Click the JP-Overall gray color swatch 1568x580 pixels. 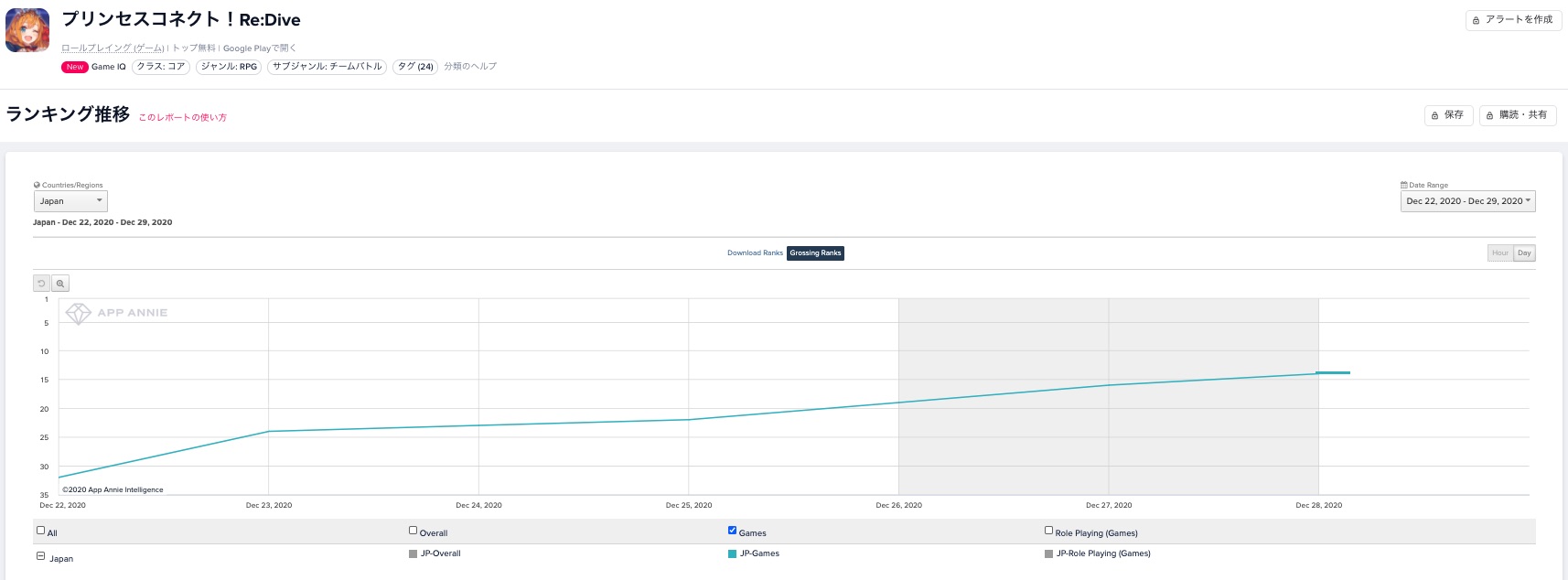pyautogui.click(x=413, y=553)
